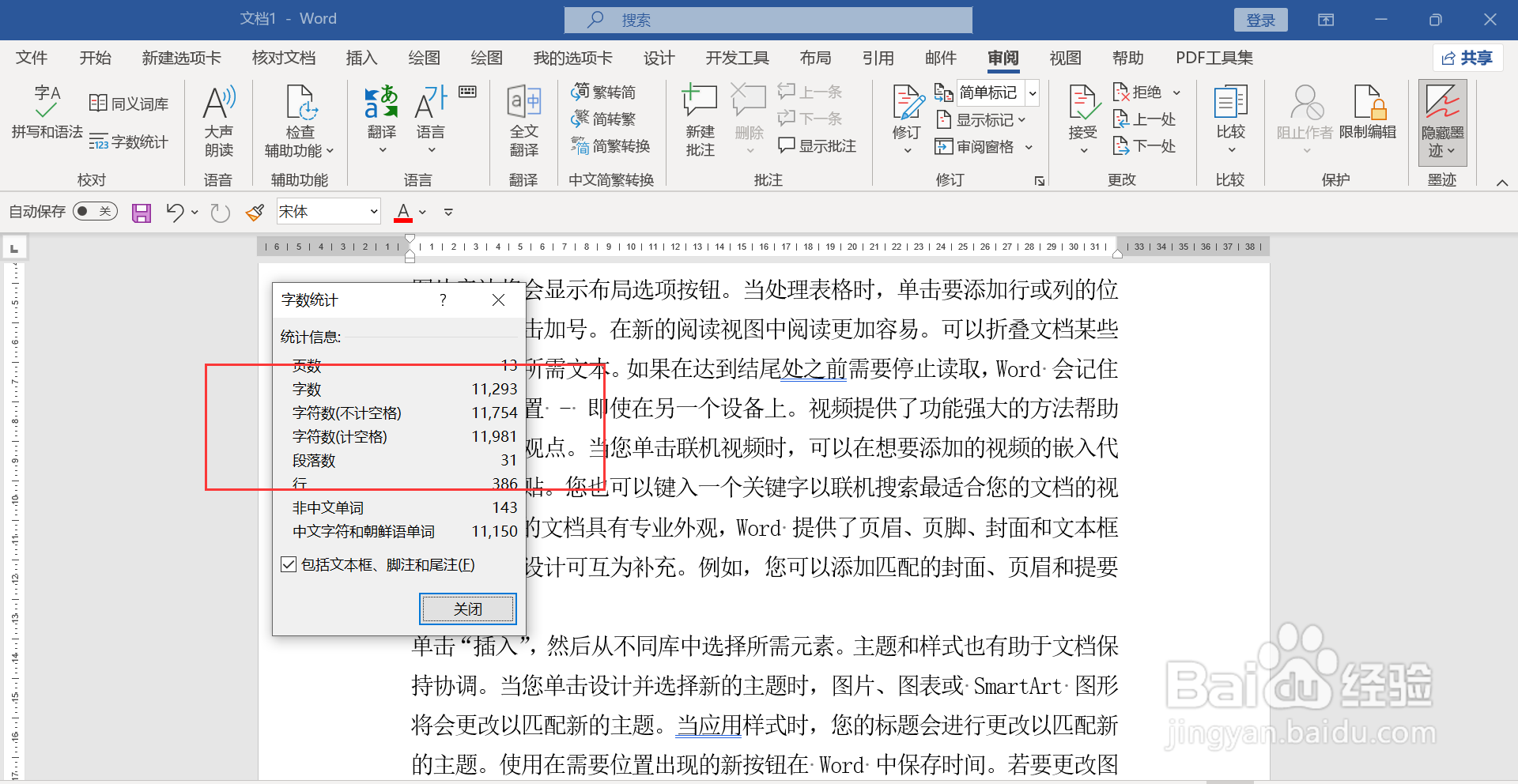1518x784 pixels.
Task: Go to previous change (上一处)
Action: [1144, 119]
